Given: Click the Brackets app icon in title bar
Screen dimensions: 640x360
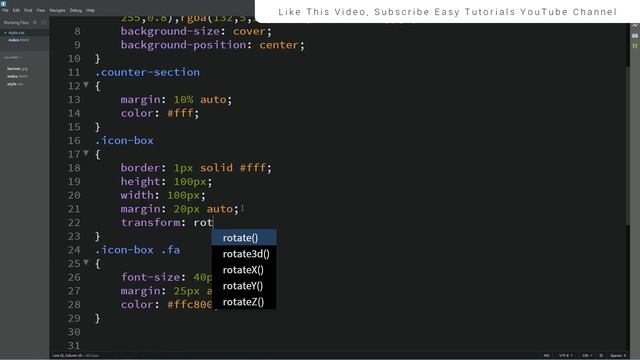Looking at the screenshot, I should coord(4,3).
